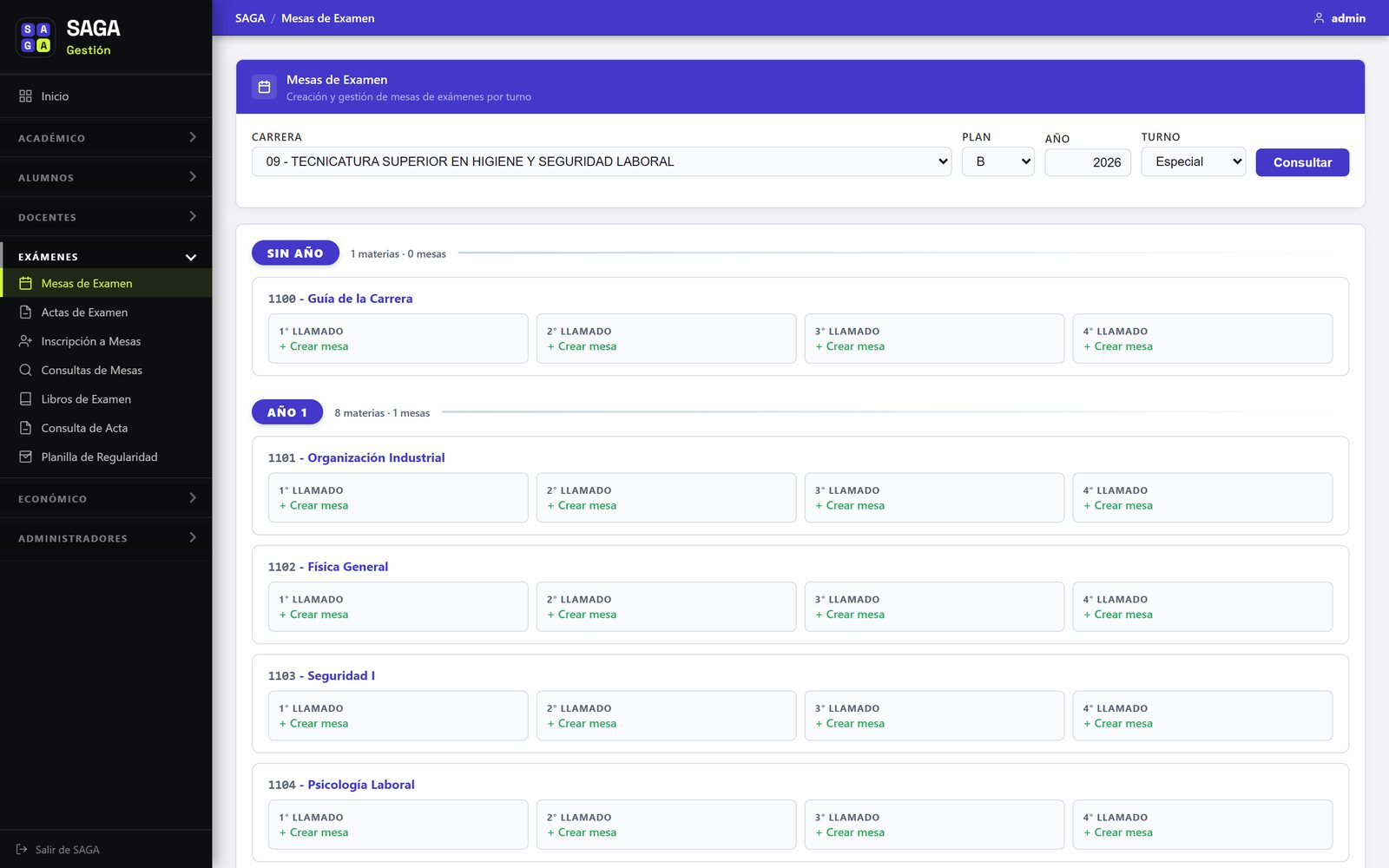Expand the Académico sidebar section
Image resolution: width=1389 pixels, height=868 pixels.
(x=106, y=137)
